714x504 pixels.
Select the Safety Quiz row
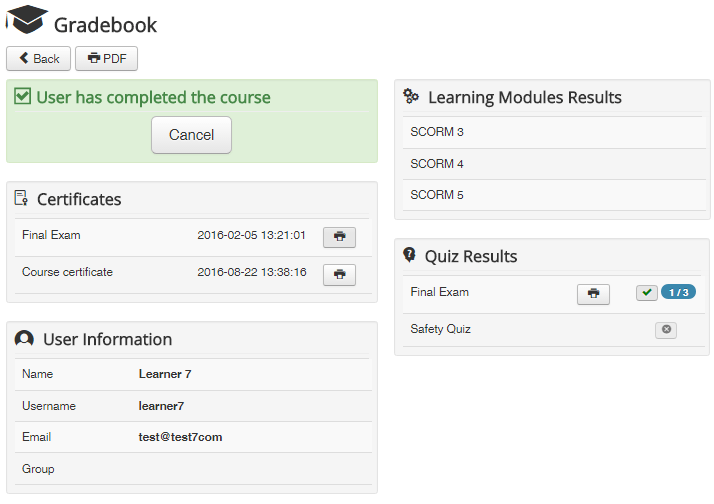click(441, 329)
